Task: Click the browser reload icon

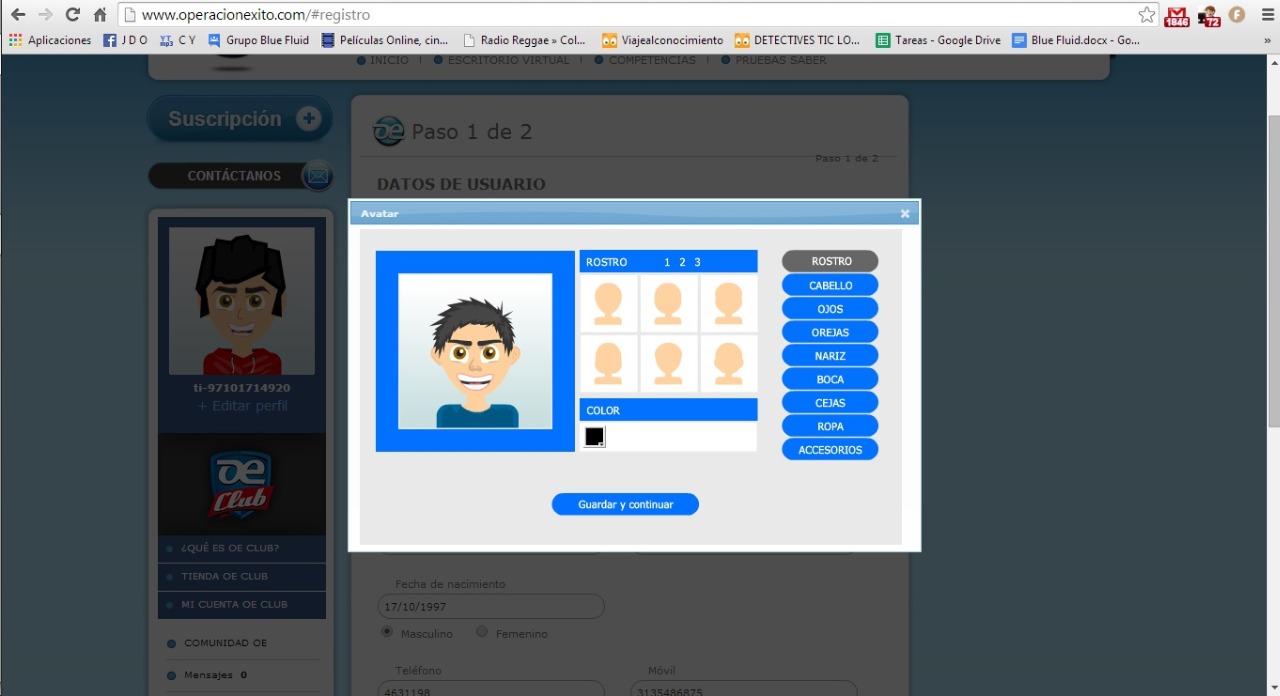Action: [x=72, y=15]
